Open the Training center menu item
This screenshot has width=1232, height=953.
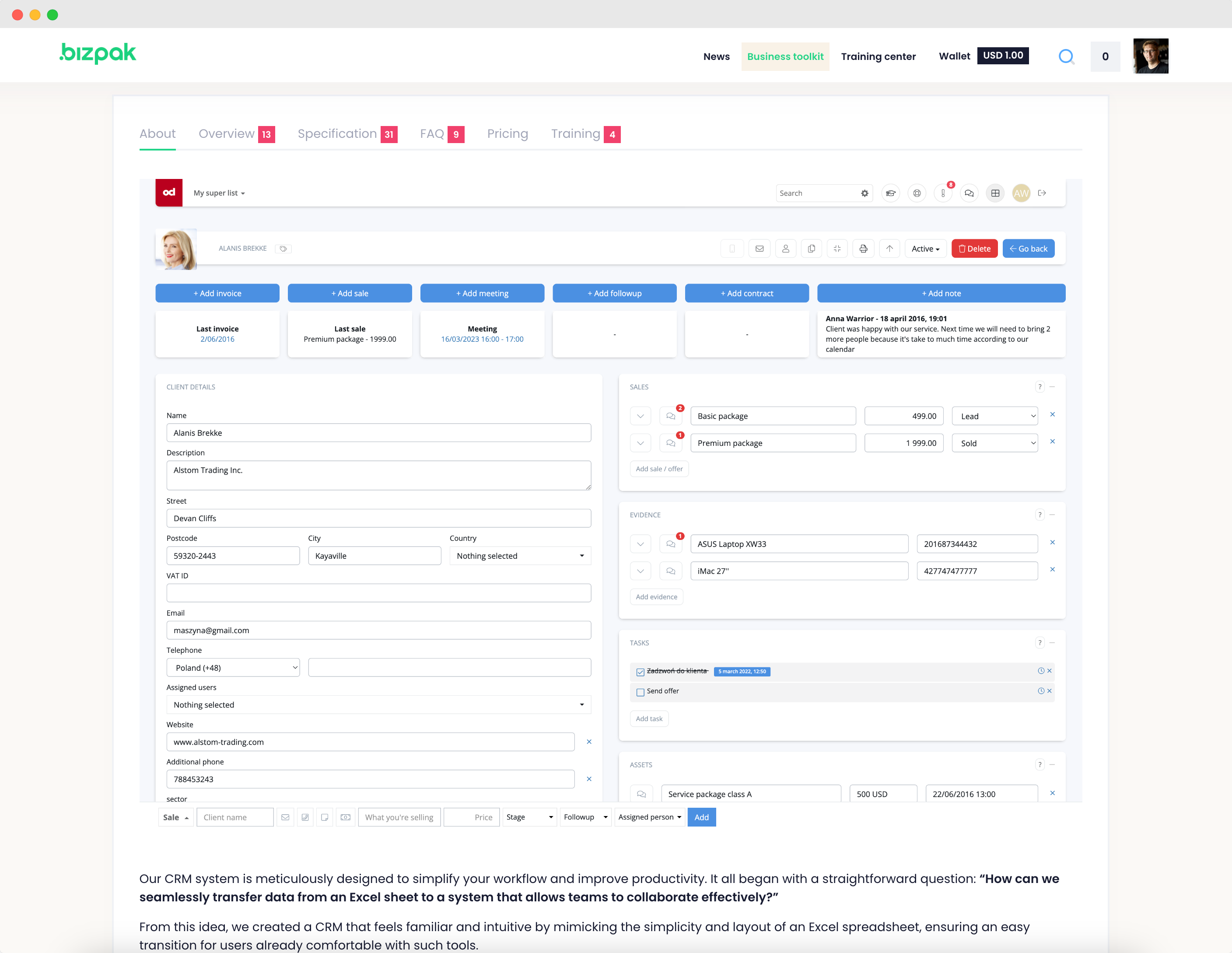pos(878,56)
